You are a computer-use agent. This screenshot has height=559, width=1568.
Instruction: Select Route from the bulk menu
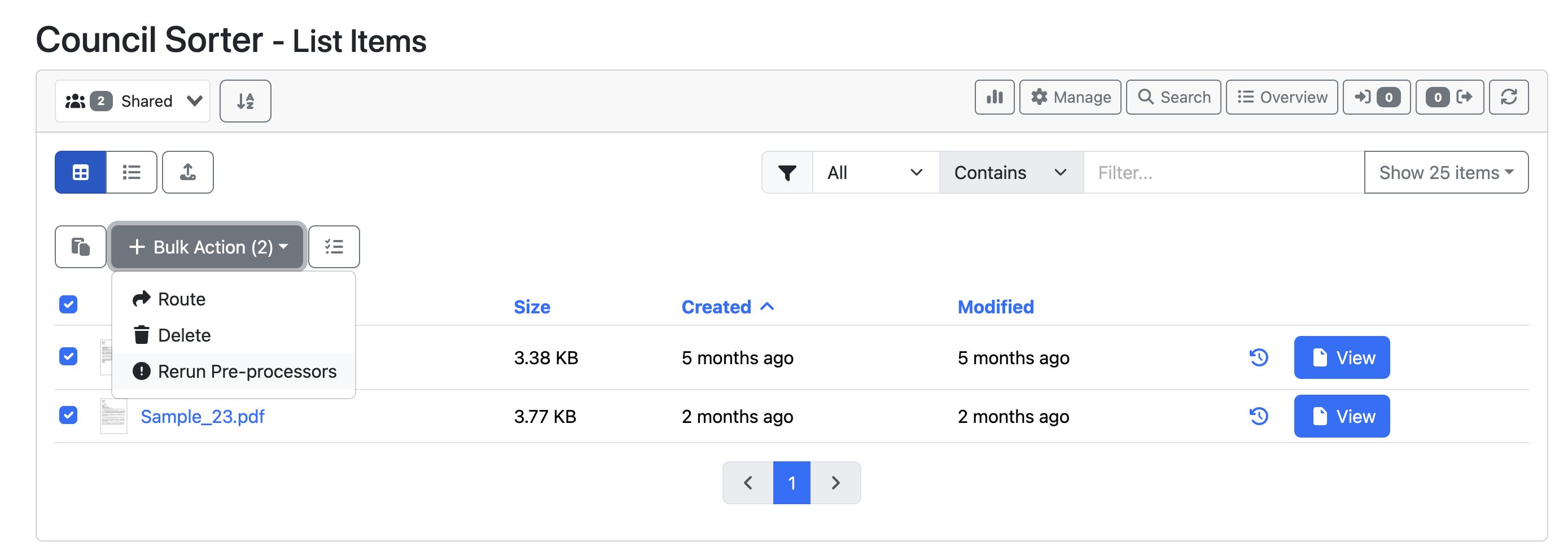[x=234, y=299]
